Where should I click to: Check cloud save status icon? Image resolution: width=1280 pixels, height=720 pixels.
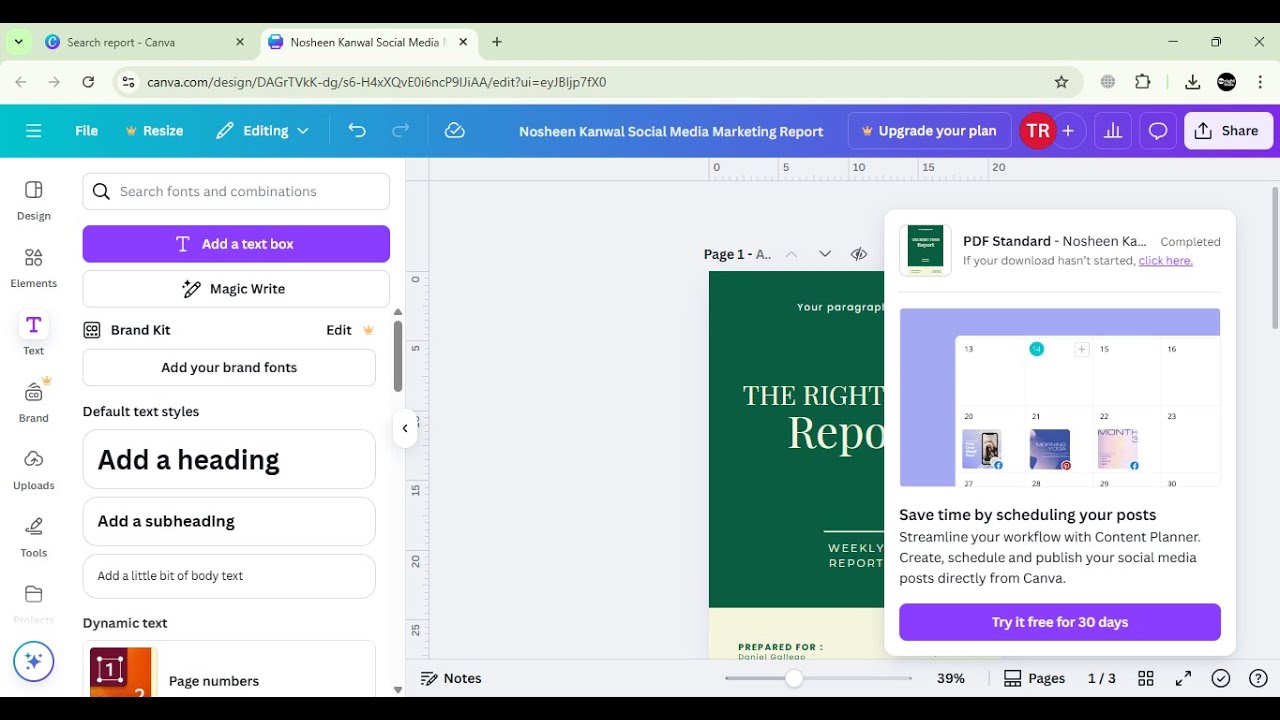click(455, 131)
